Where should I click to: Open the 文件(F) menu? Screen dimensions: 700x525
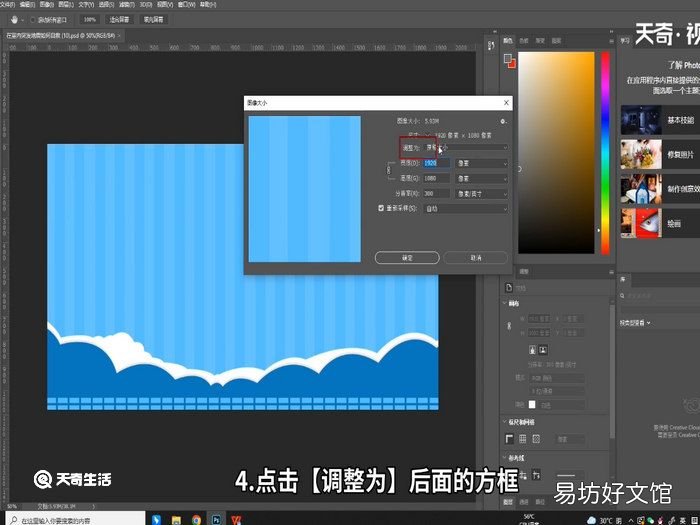[7, 4]
